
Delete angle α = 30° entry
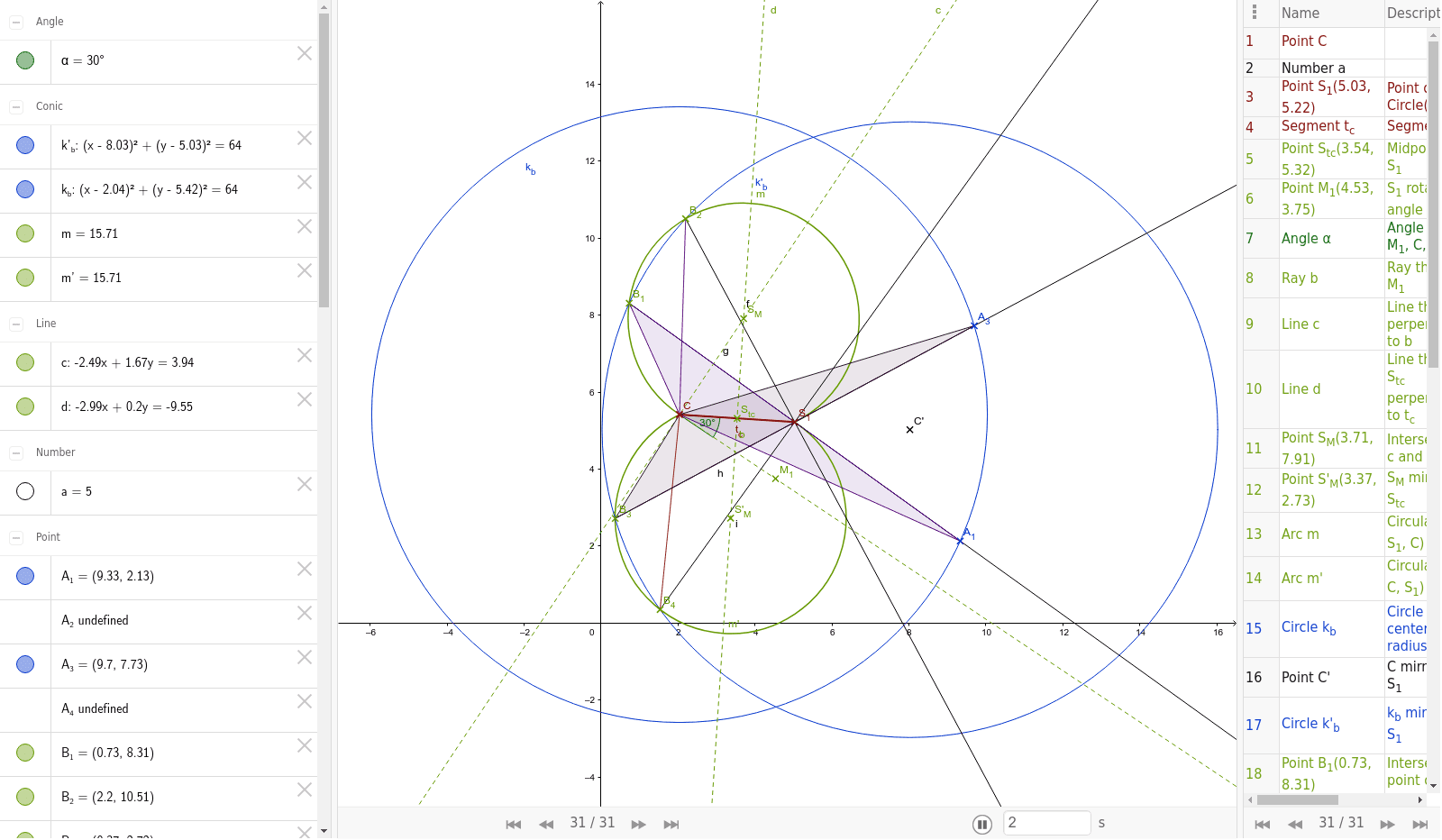(305, 53)
